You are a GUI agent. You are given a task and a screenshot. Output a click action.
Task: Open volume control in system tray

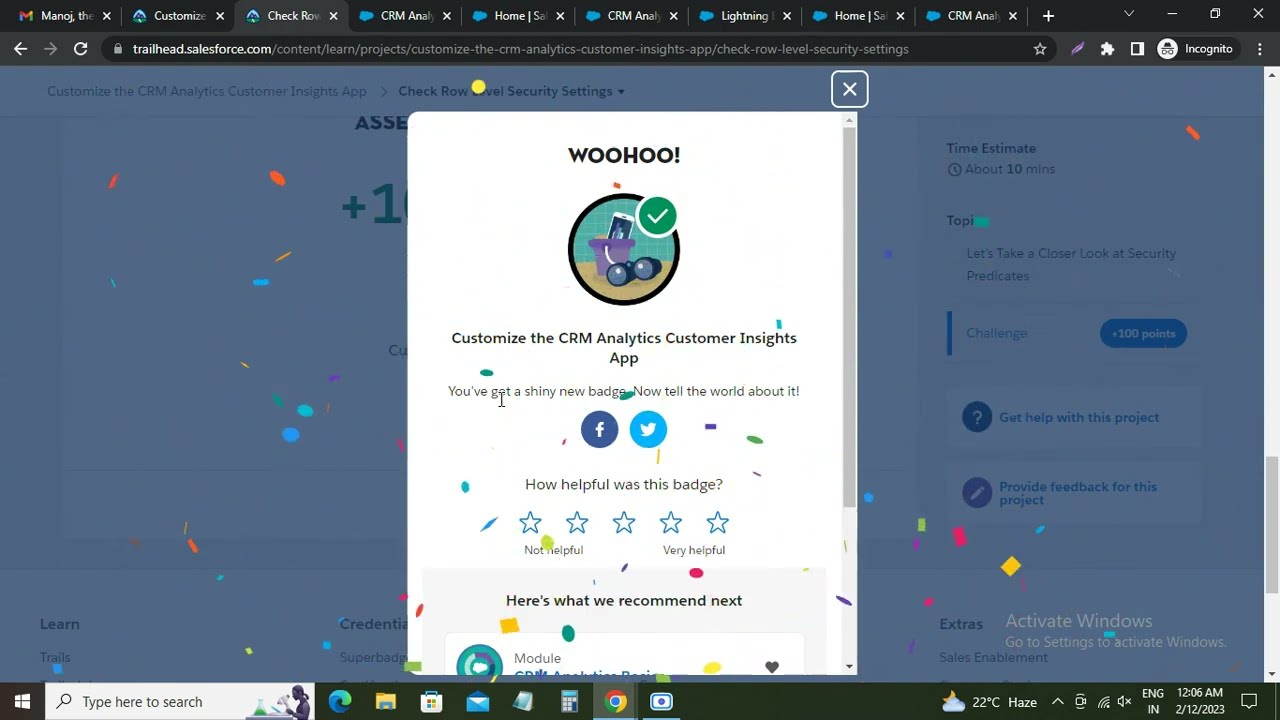pyautogui.click(x=1124, y=701)
